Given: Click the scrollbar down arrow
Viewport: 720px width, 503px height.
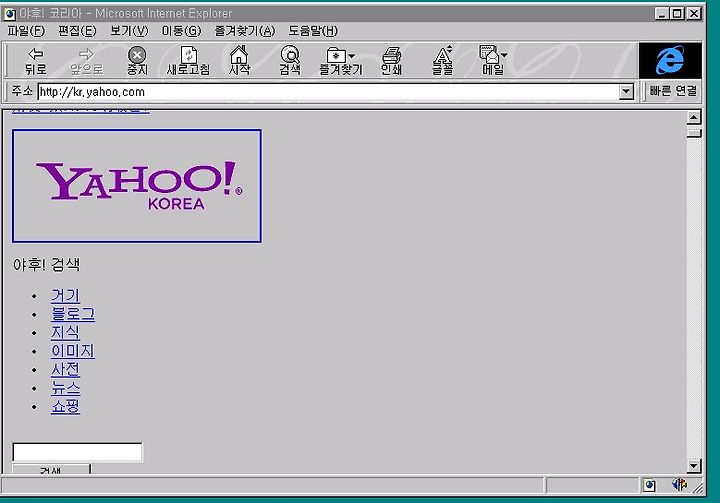Looking at the screenshot, I should (x=694, y=466).
